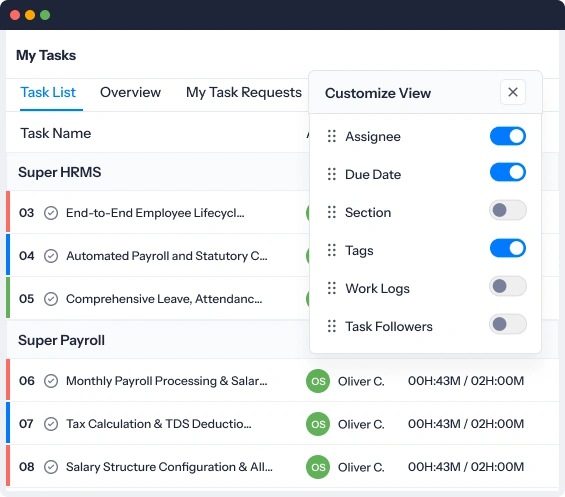The image size is (565, 497).
Task: Click 00H:43M / 02H:00M on task 07
Action: 466,424
